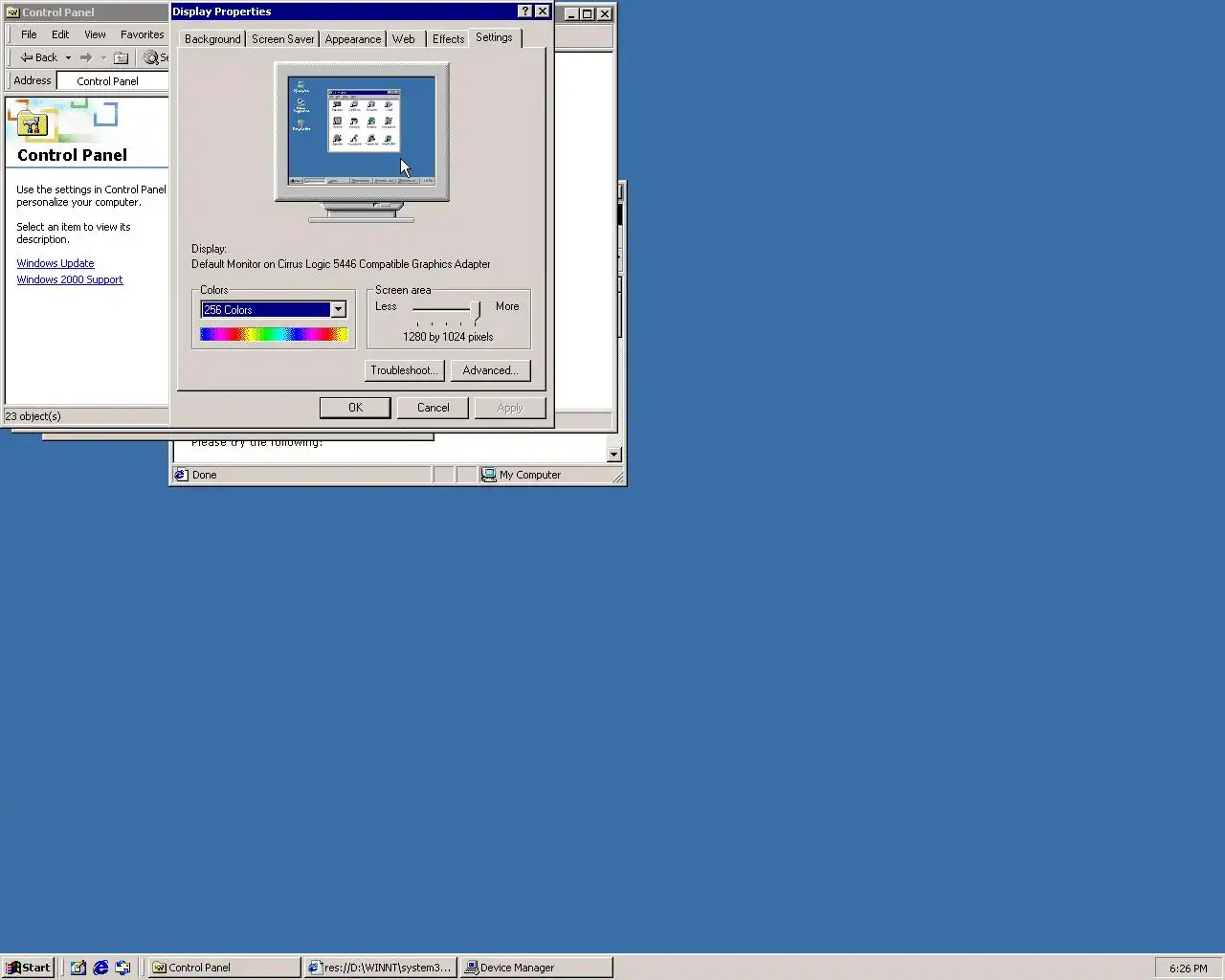Click the Up folder icon in Control Panel

(x=122, y=57)
